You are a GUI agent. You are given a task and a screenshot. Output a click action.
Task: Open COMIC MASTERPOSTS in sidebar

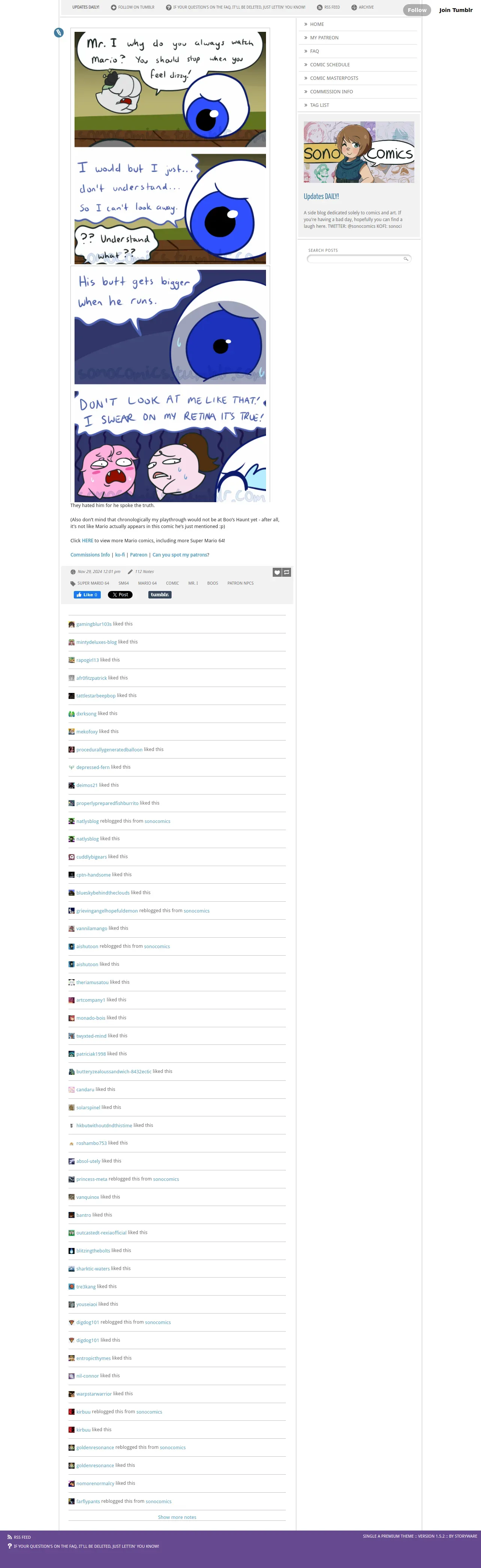pyautogui.click(x=334, y=78)
